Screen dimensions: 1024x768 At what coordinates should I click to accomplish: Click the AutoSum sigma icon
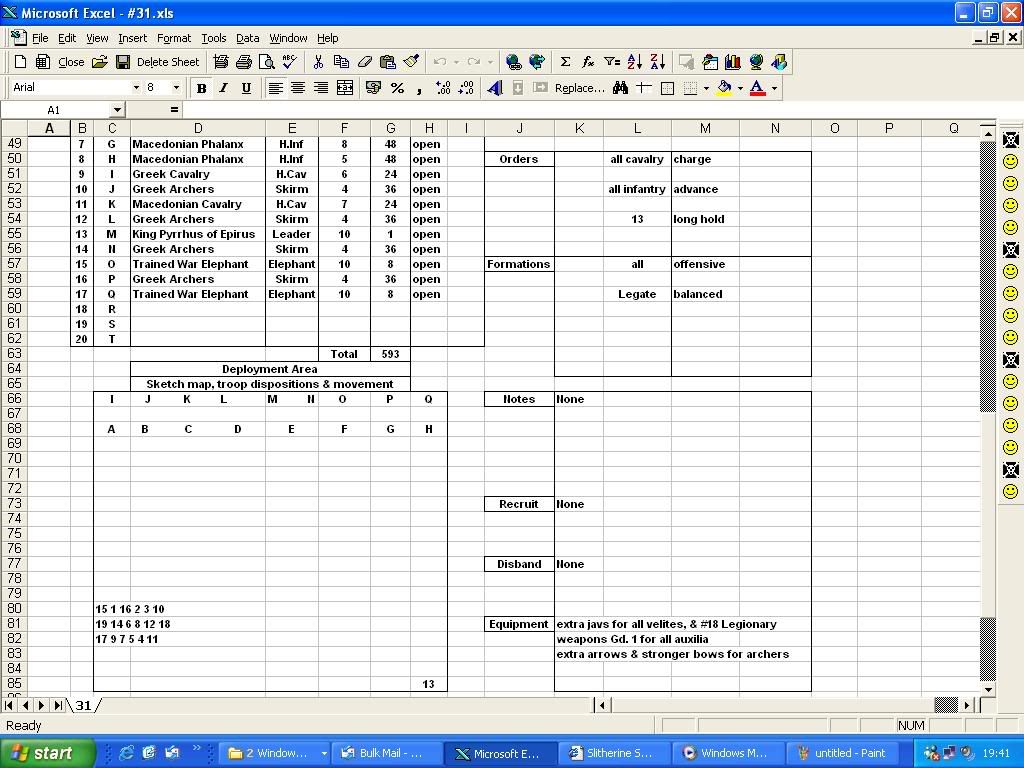(x=565, y=62)
